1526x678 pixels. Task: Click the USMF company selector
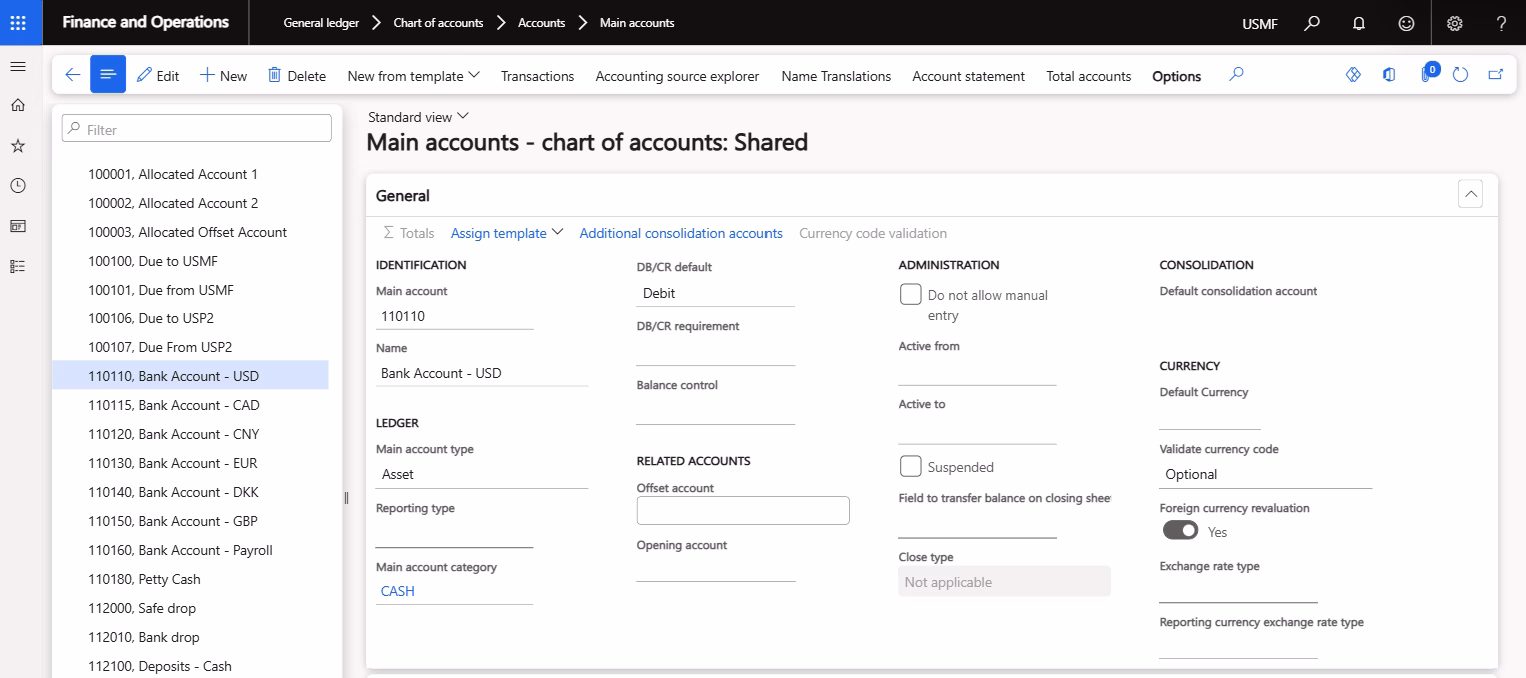[x=1259, y=24]
